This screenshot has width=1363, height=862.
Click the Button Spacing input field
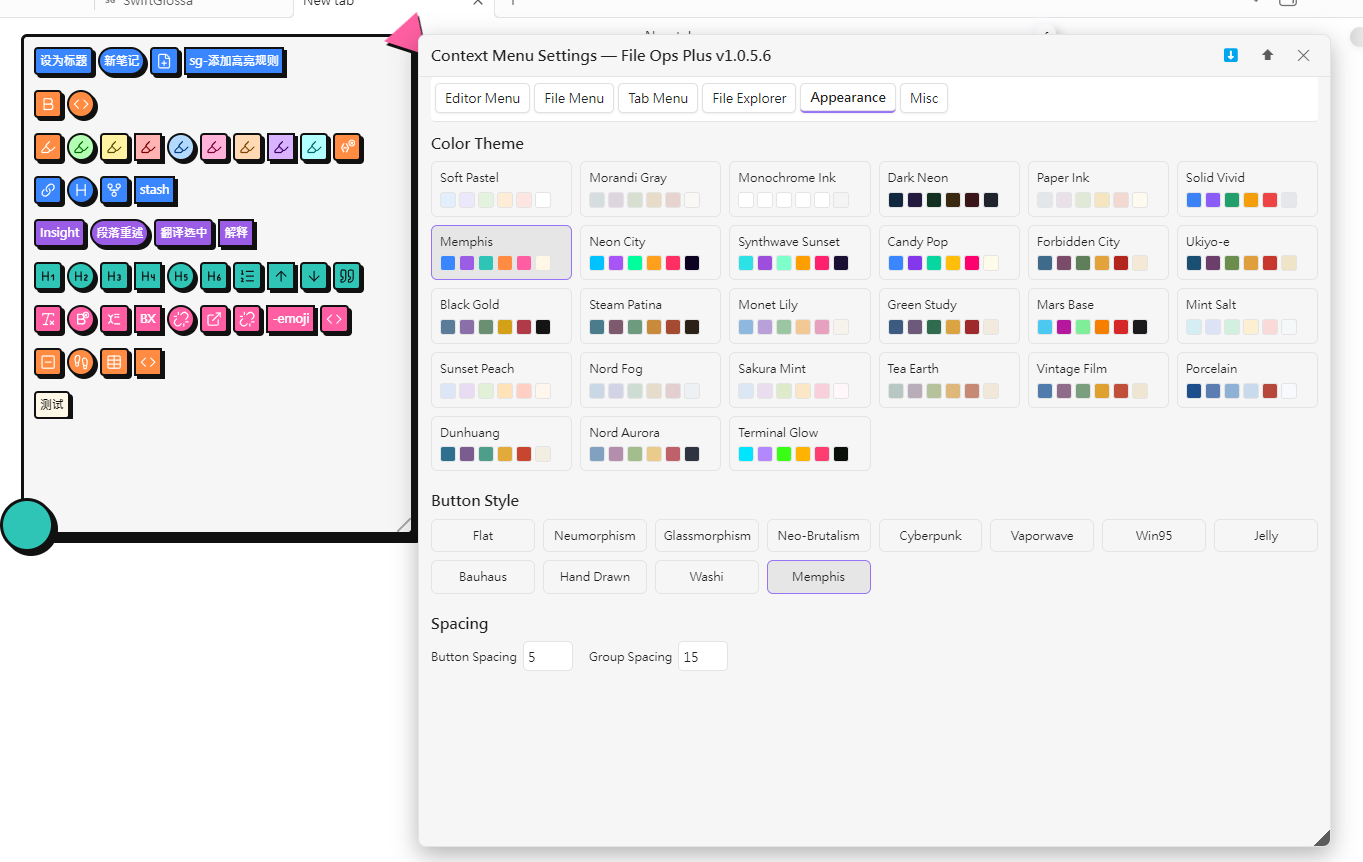(x=548, y=657)
